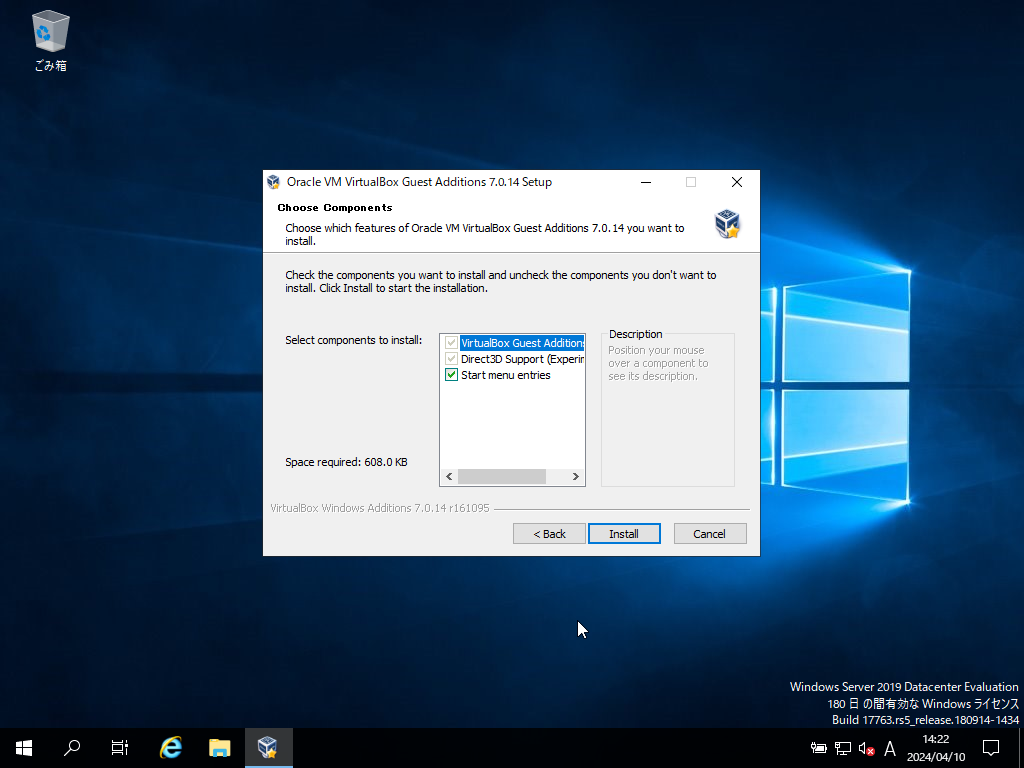
Task: Open taskbar search magnifier
Action: tap(72, 748)
